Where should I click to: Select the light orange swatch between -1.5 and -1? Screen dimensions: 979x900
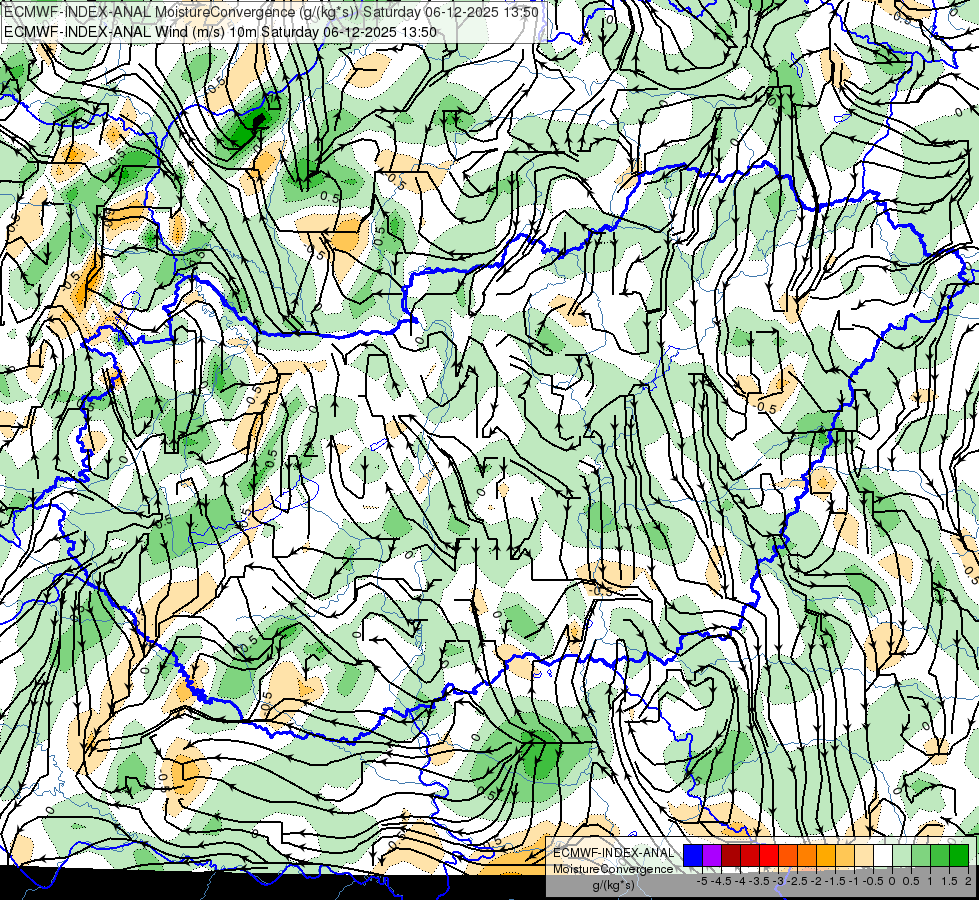coord(845,856)
